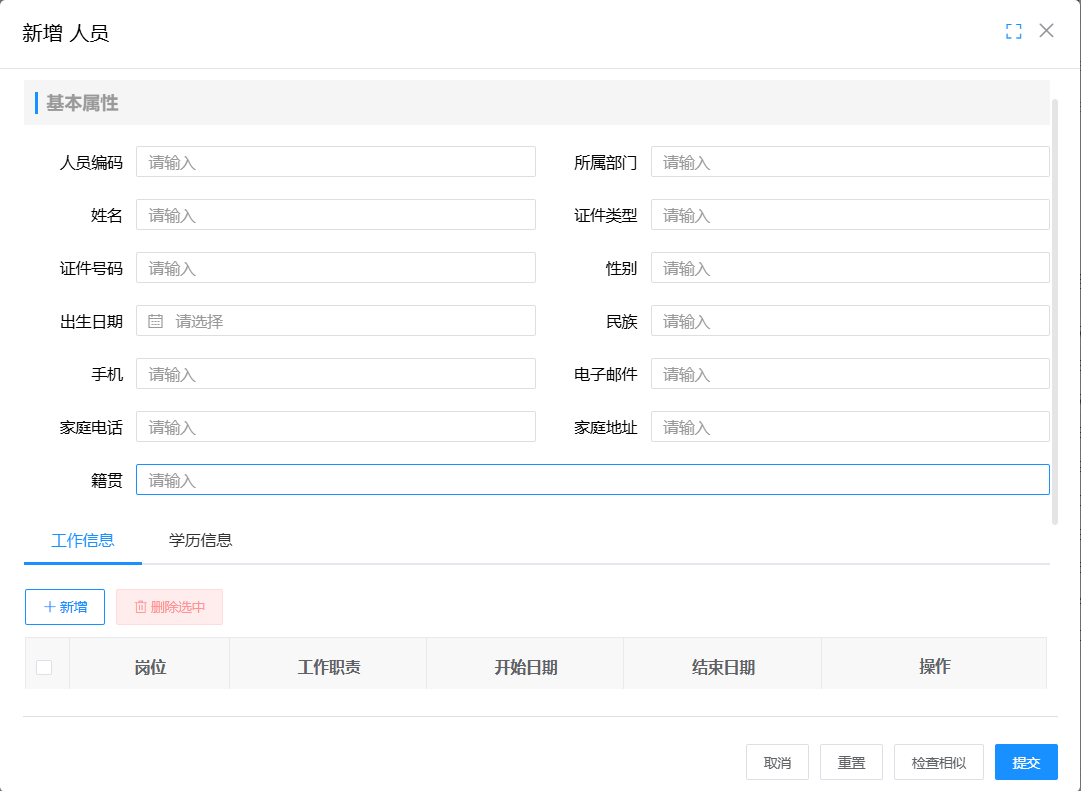Click the 检查相似 button
This screenshot has height=791, width=1081.
tap(938, 762)
